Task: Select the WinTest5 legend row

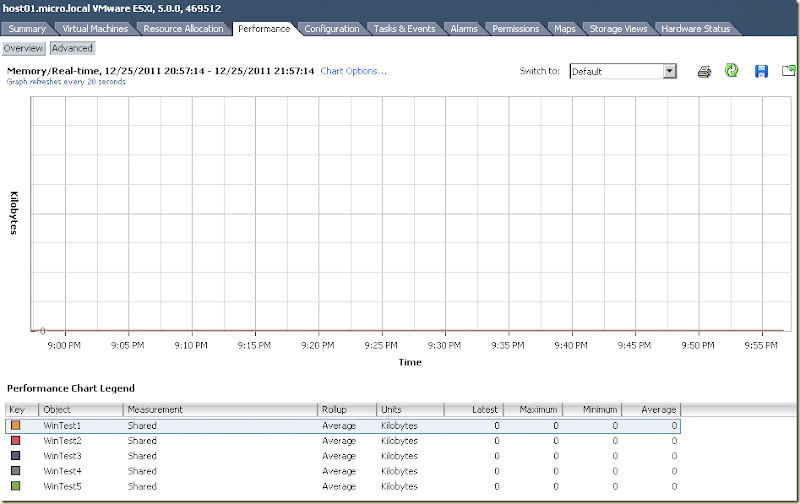Action: (343, 487)
